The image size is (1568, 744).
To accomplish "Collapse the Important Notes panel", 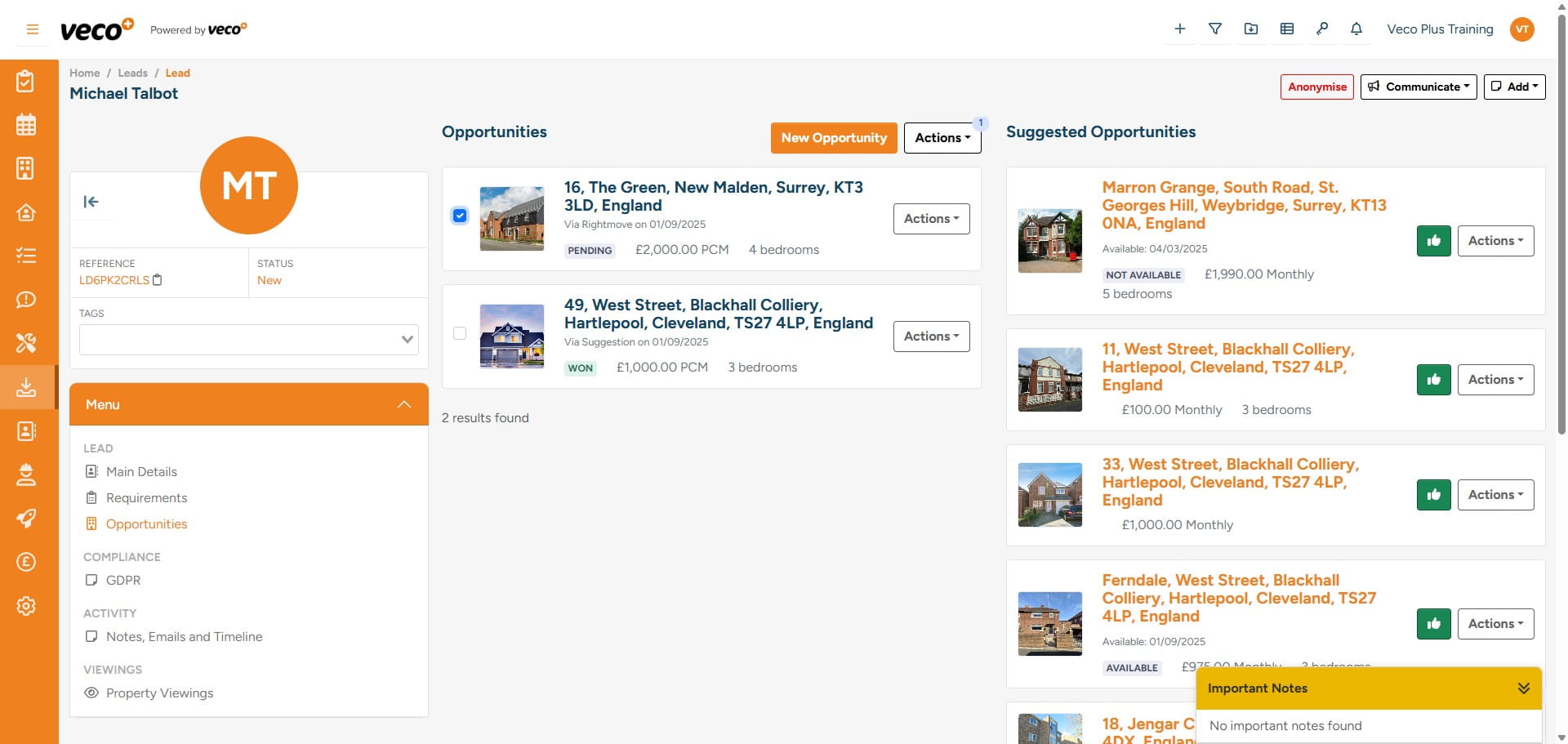I will click(x=1522, y=688).
